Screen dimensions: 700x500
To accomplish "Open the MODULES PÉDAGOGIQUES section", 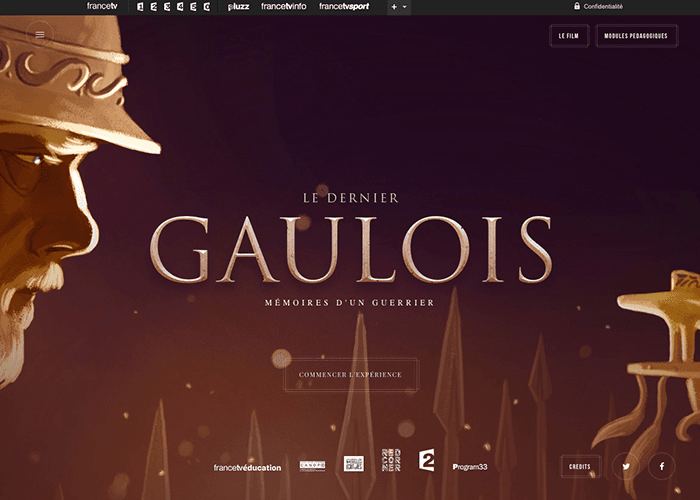I will pyautogui.click(x=636, y=36).
